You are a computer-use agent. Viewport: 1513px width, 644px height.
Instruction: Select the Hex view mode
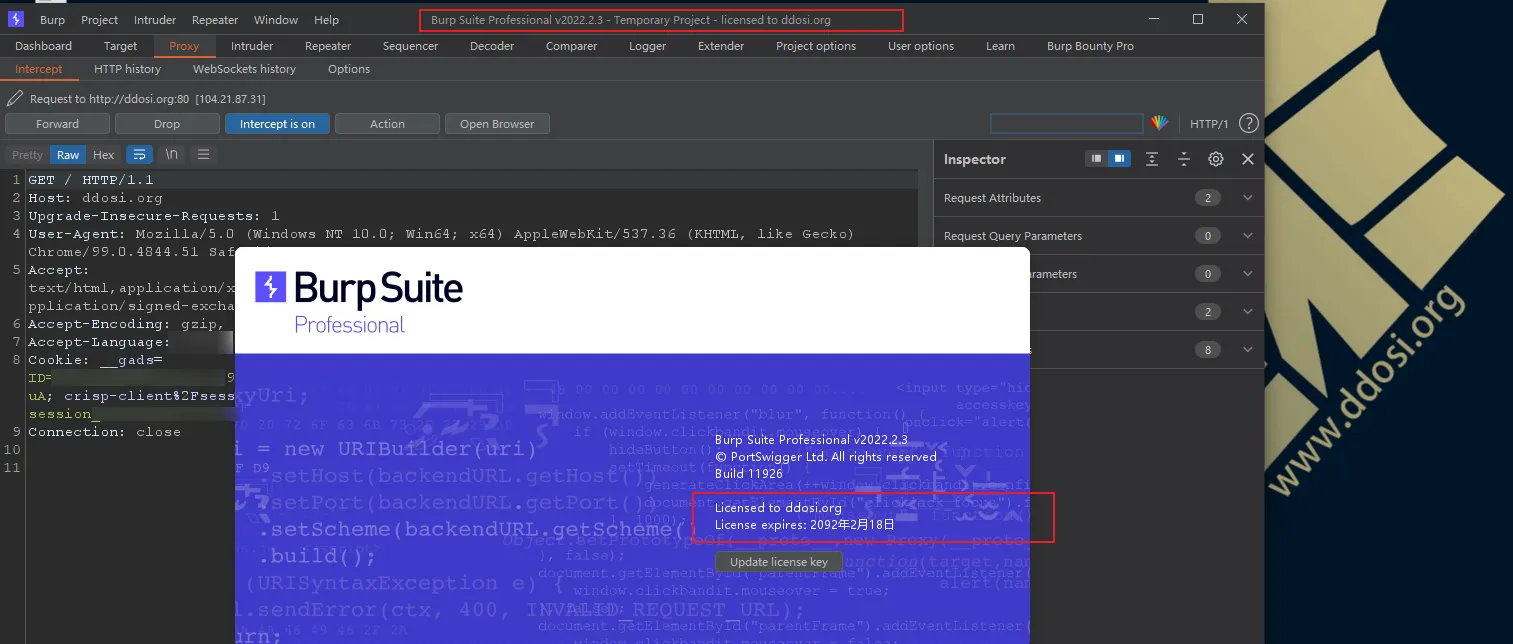point(104,155)
